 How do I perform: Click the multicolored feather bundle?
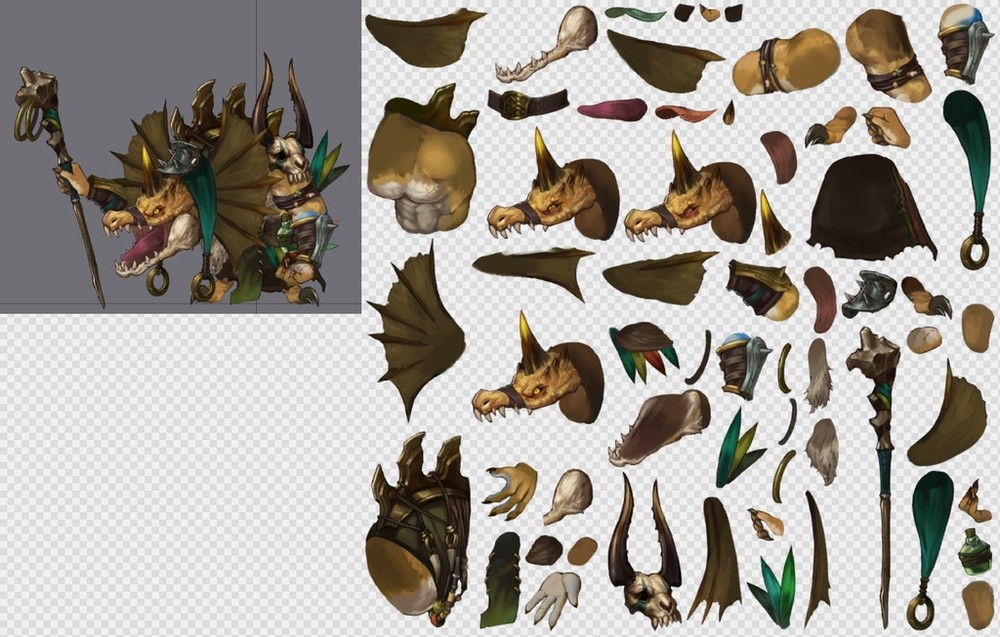pos(642,349)
